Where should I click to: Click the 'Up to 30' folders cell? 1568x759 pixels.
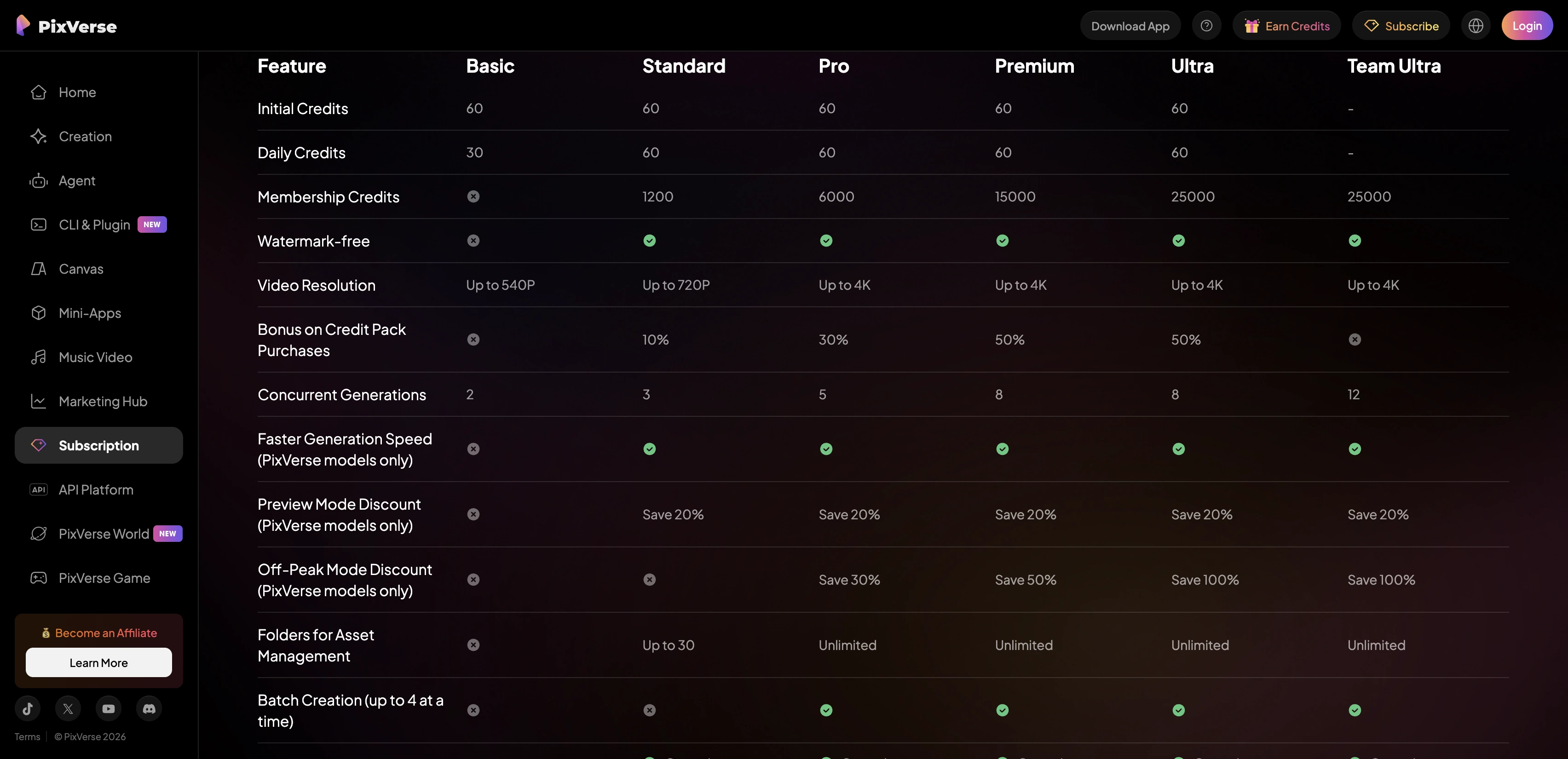click(669, 645)
